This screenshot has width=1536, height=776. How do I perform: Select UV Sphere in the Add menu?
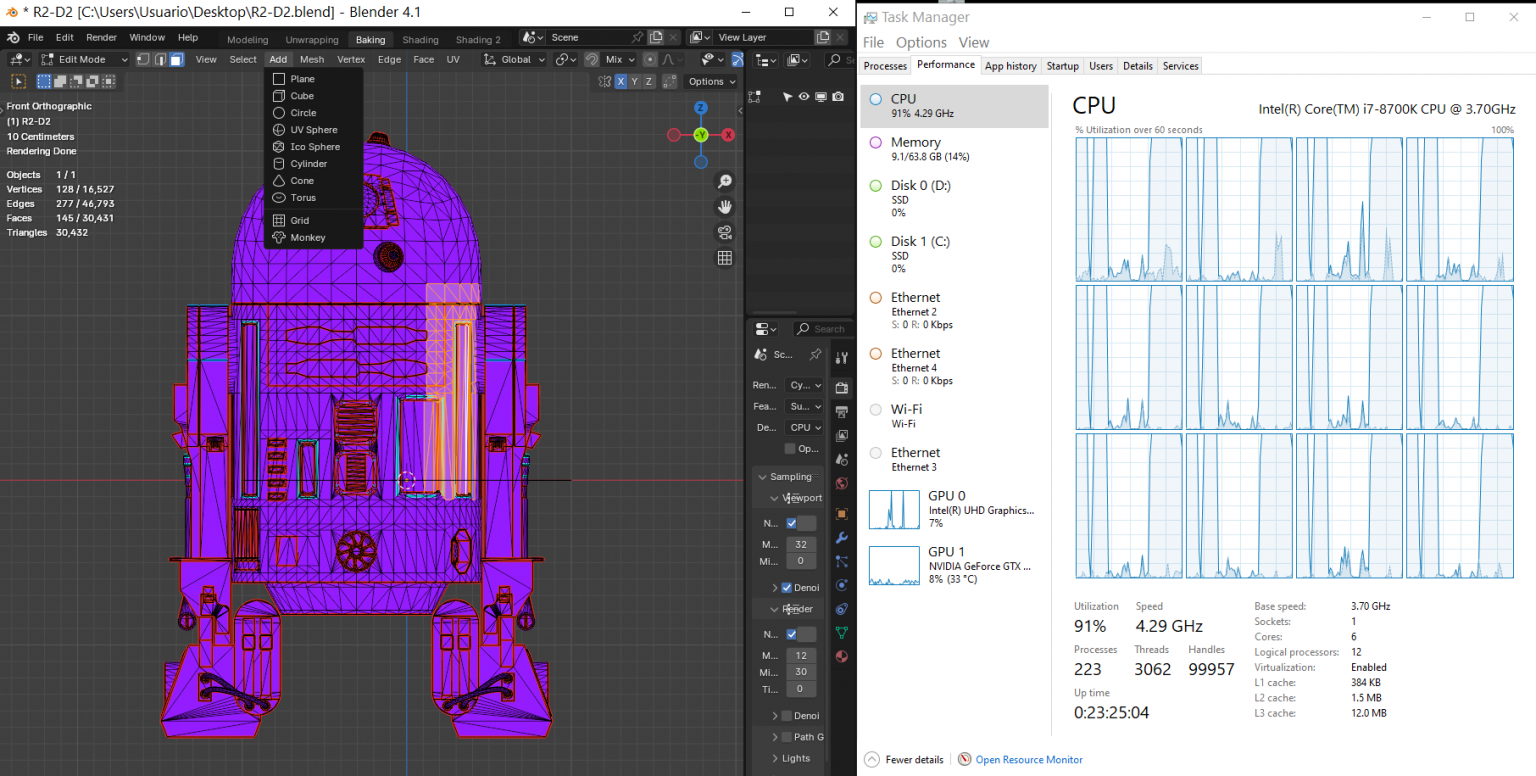(x=313, y=130)
